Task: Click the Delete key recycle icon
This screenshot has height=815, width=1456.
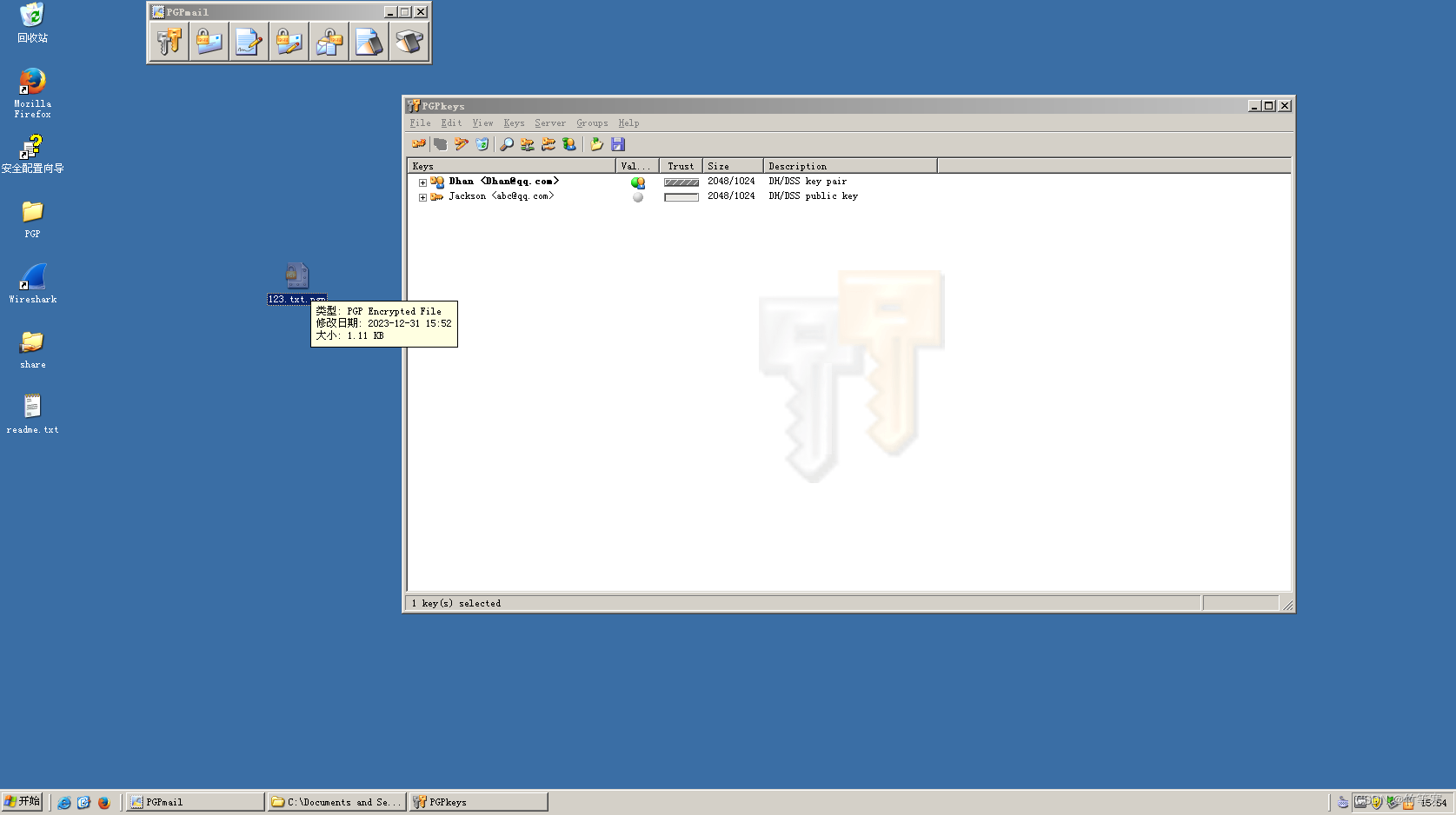Action: [482, 144]
